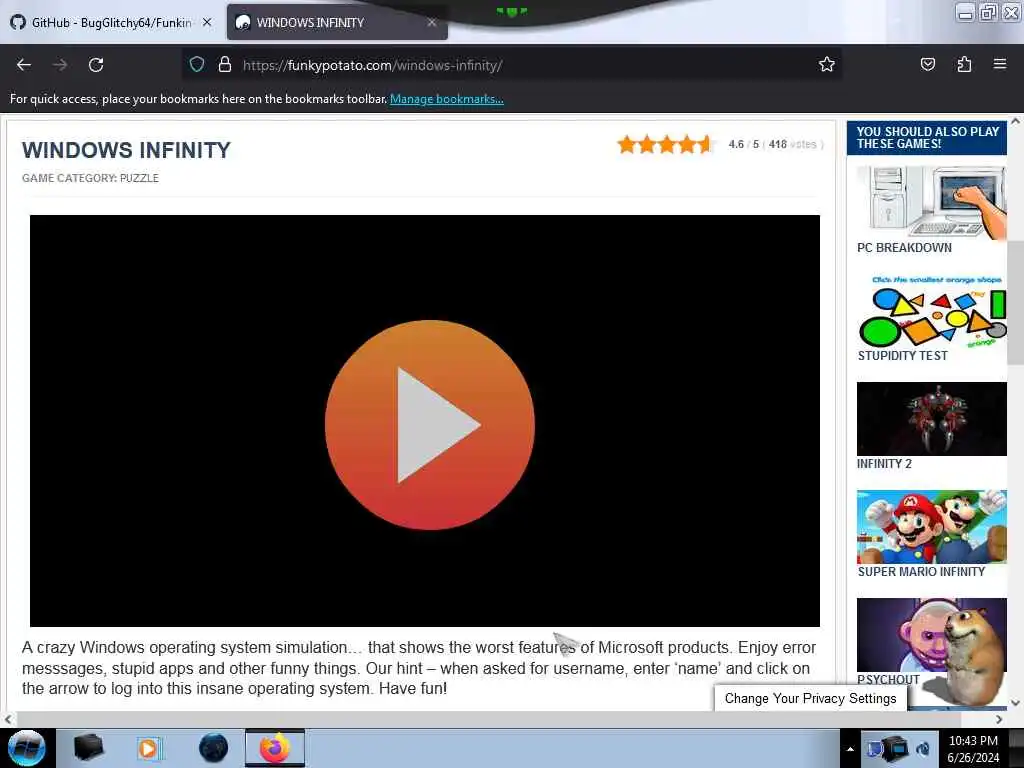Click the WINDOWS INFINITY page heading

126,150
